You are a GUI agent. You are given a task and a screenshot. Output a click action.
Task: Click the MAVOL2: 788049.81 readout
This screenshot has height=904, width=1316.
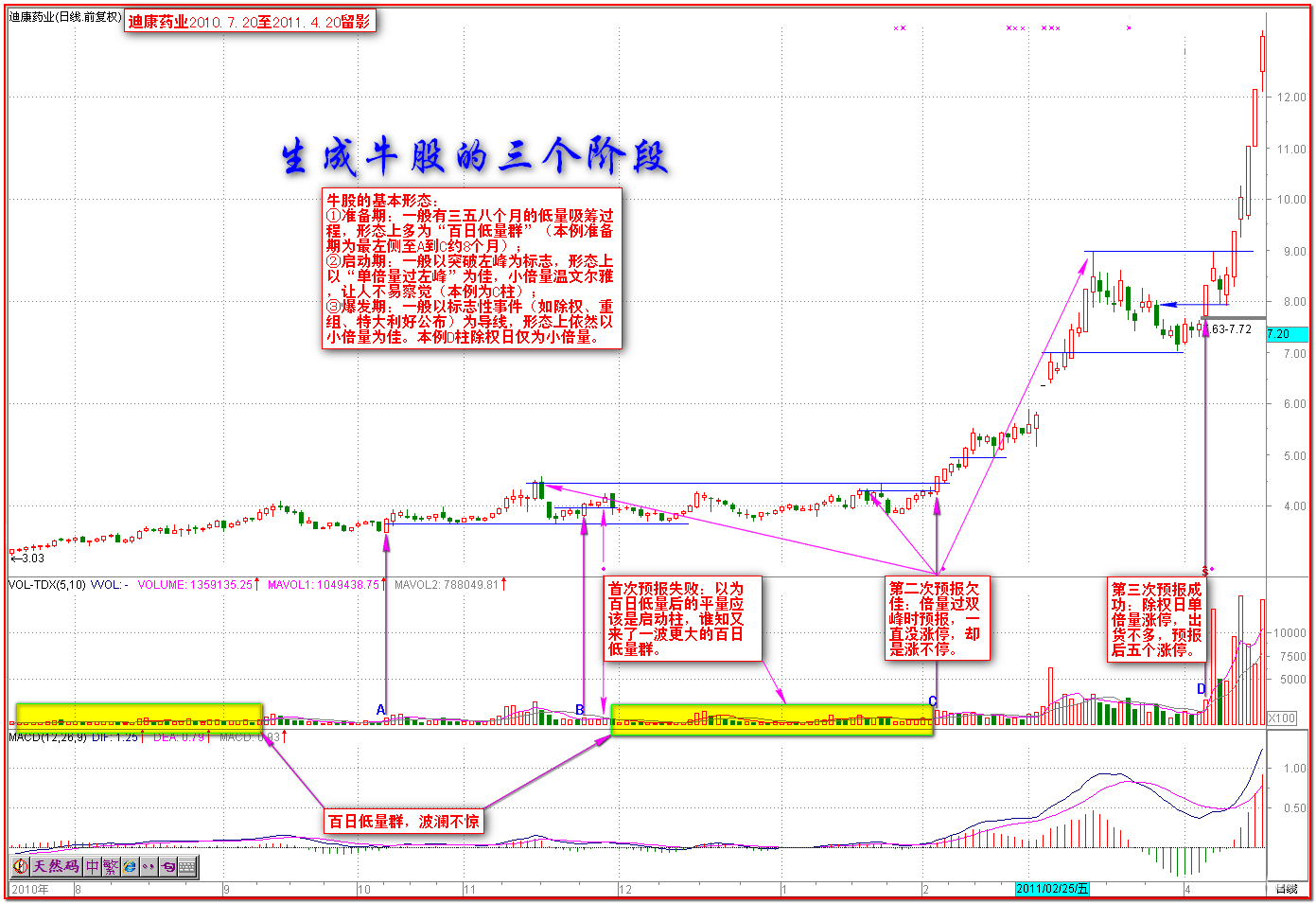point(447,585)
